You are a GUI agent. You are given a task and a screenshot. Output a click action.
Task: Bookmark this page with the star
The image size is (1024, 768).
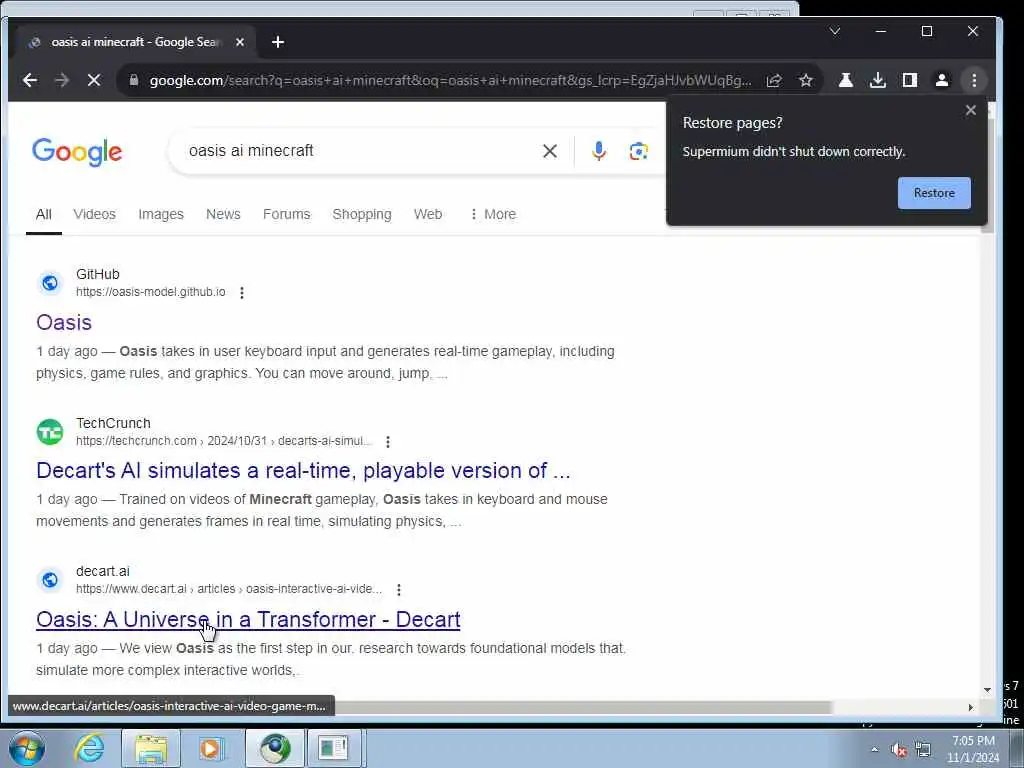(806, 80)
